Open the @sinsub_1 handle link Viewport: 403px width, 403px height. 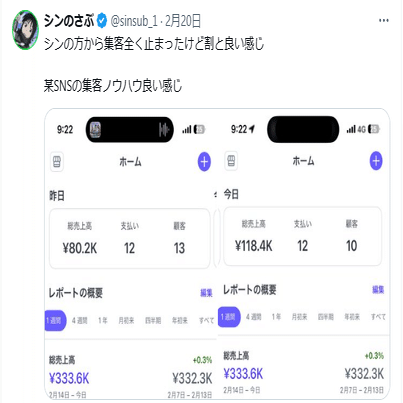[134, 21]
